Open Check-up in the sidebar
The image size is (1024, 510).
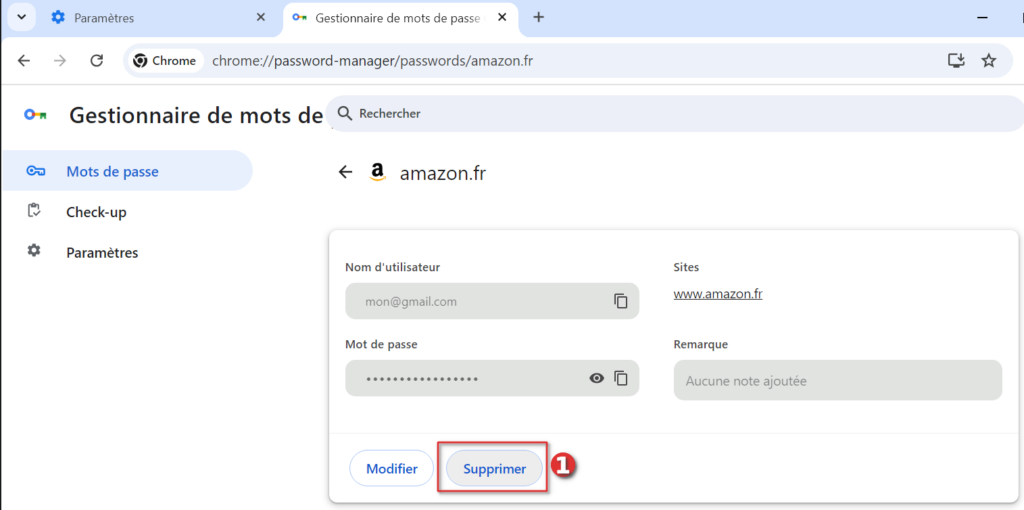click(96, 212)
